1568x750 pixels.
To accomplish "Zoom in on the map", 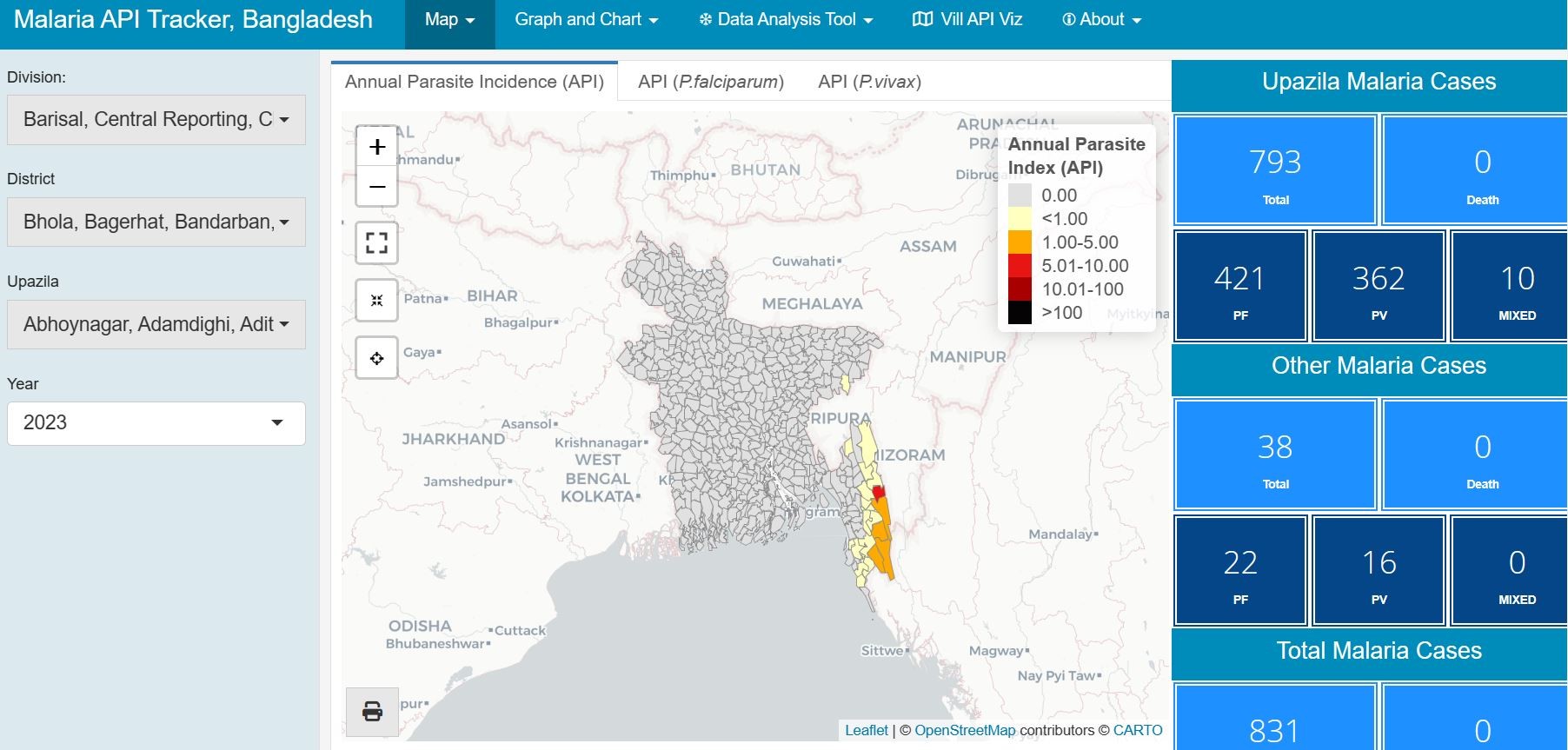I will point(376,147).
